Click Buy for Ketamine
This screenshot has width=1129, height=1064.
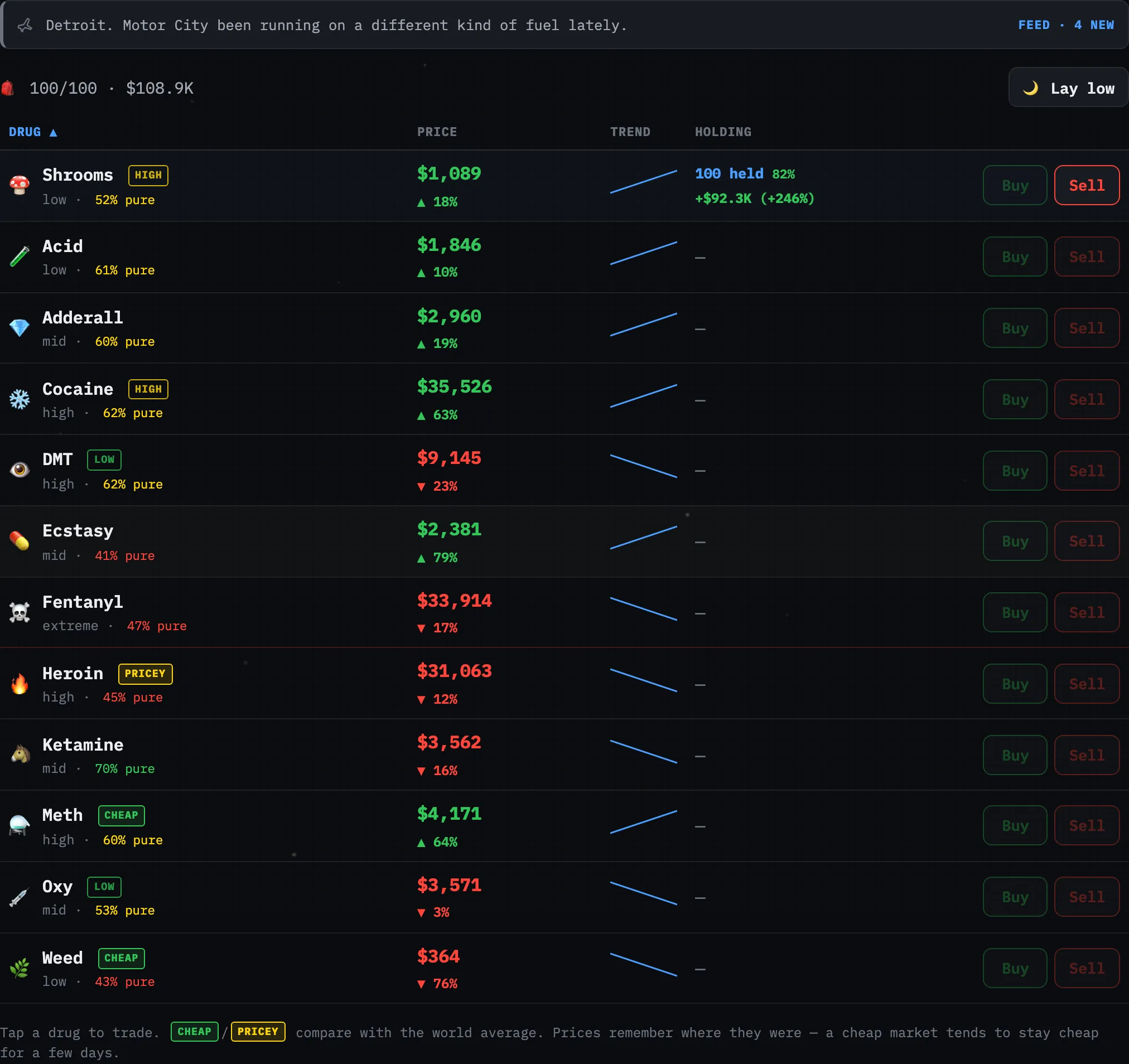coord(1015,755)
